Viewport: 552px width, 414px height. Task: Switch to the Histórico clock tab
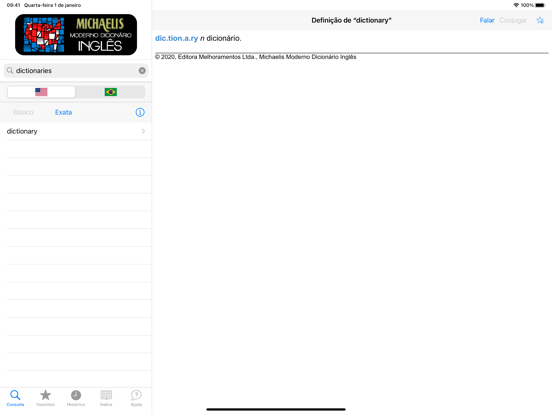(76, 398)
